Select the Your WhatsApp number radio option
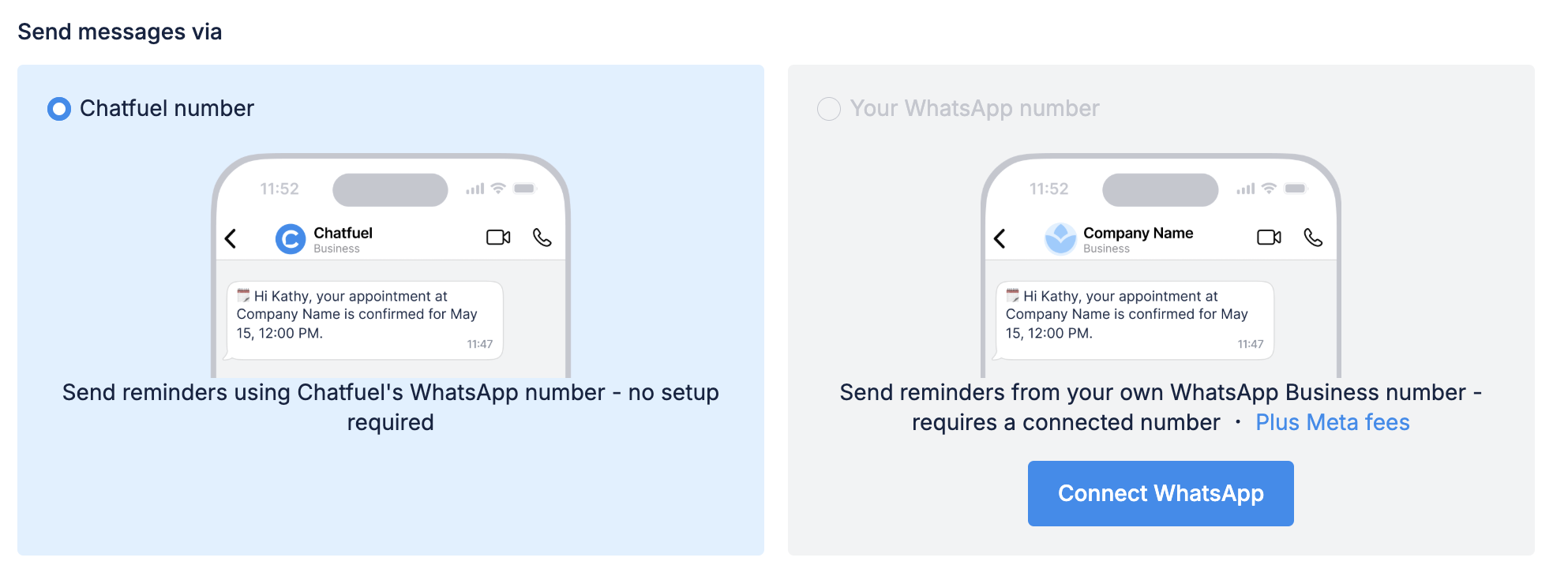This screenshot has width=1568, height=565. [x=829, y=109]
